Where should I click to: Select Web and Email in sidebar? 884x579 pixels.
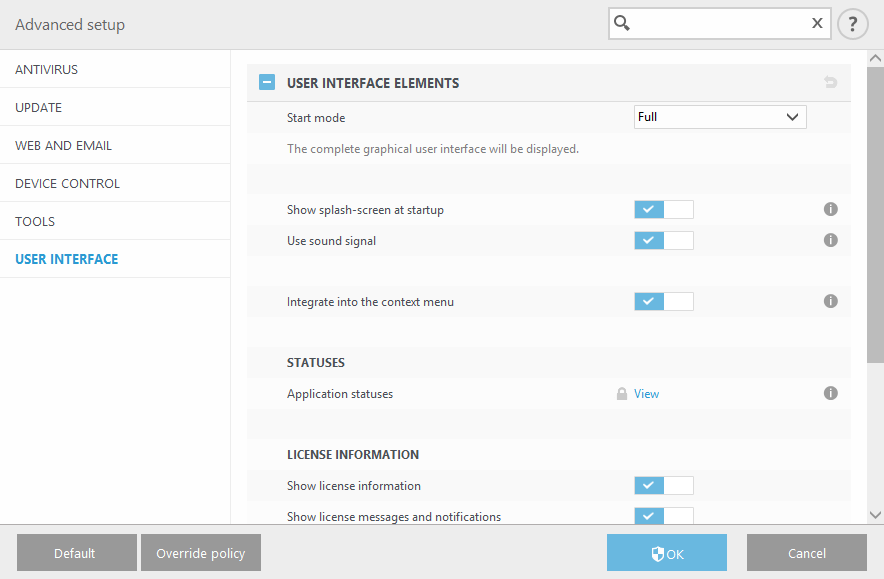click(x=64, y=146)
